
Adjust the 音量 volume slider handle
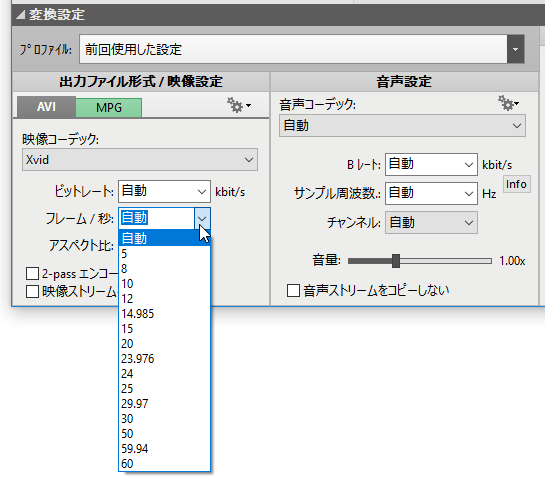coord(396,261)
